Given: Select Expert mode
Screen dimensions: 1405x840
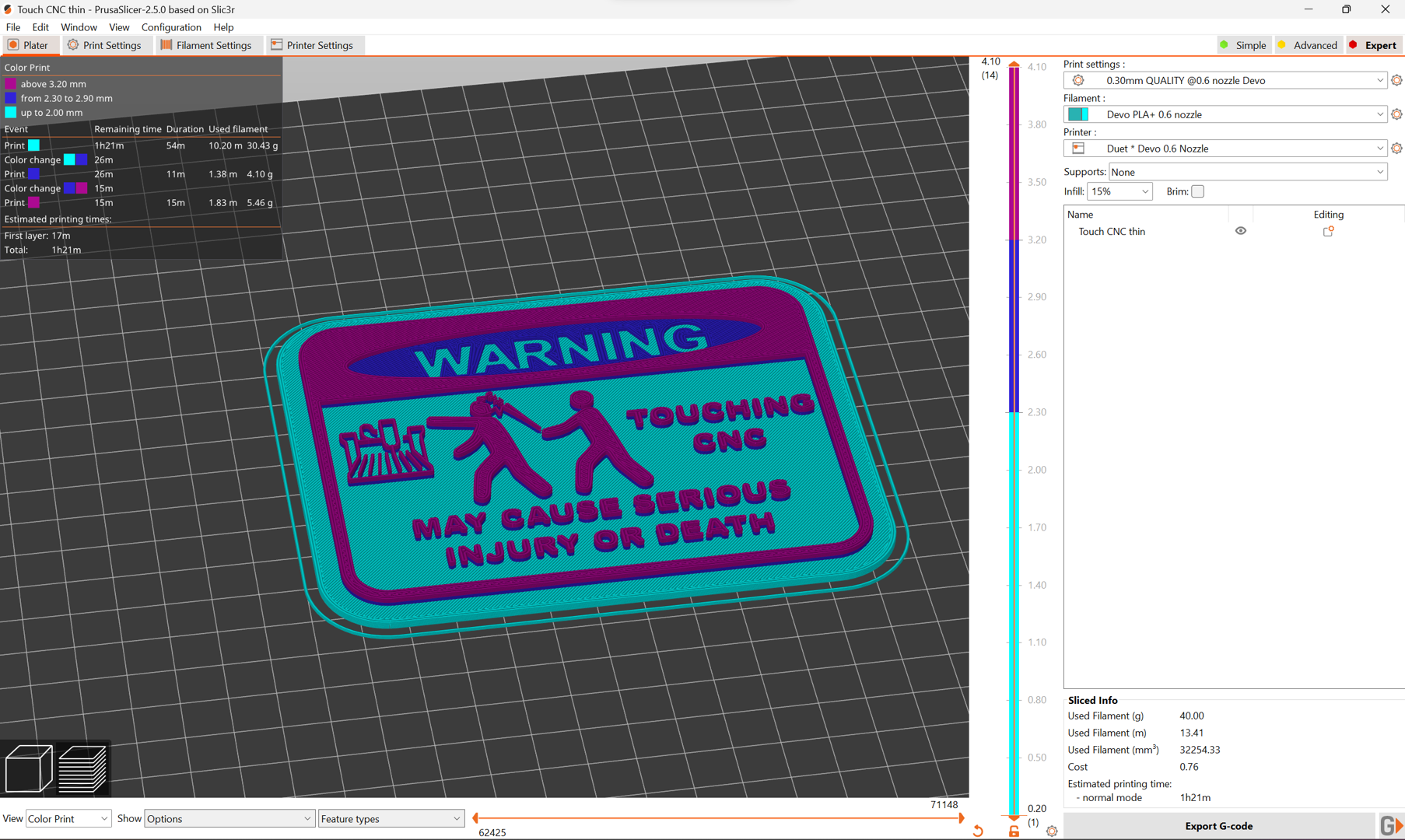Looking at the screenshot, I should pos(1373,45).
